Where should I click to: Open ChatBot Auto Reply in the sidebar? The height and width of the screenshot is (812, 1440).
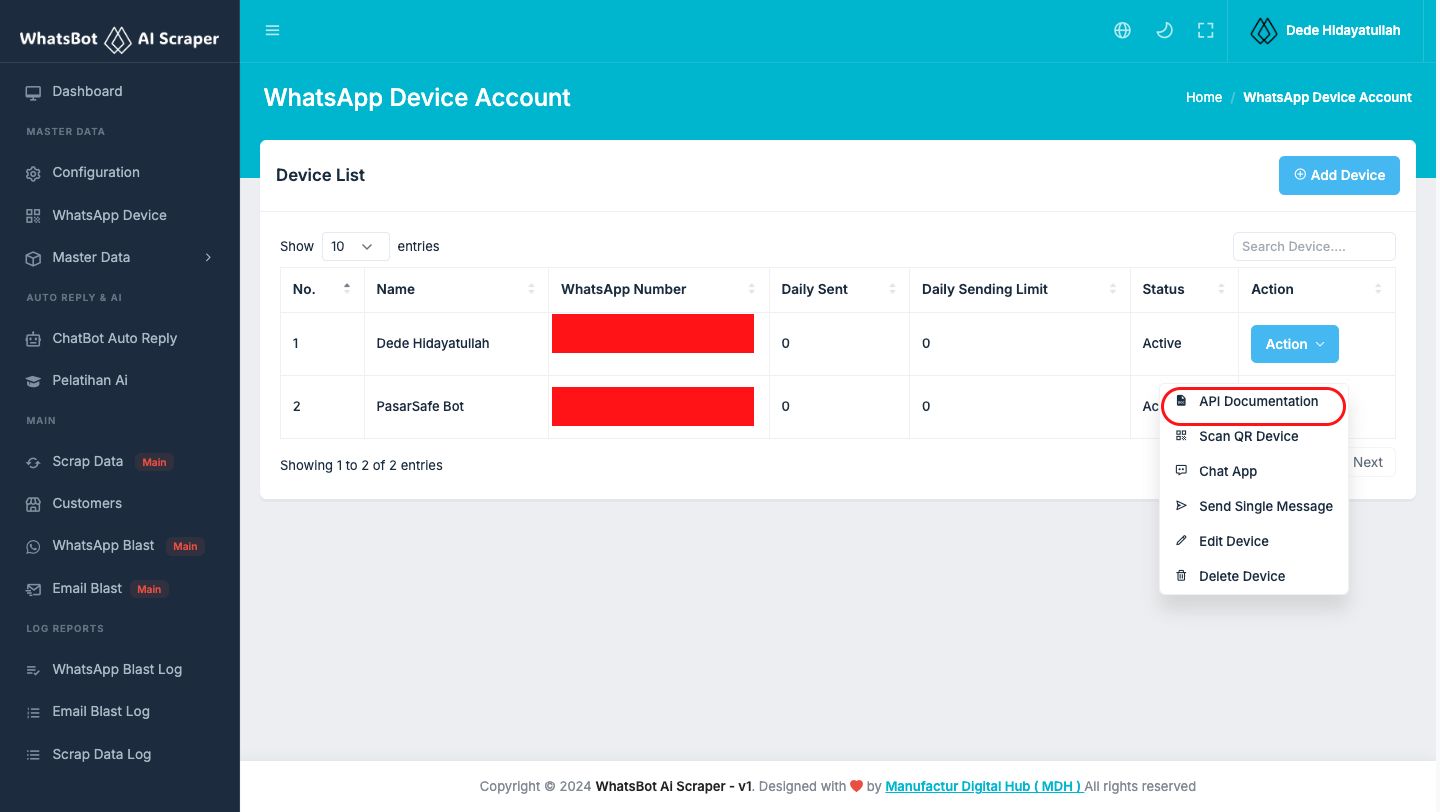pyautogui.click(x=114, y=338)
